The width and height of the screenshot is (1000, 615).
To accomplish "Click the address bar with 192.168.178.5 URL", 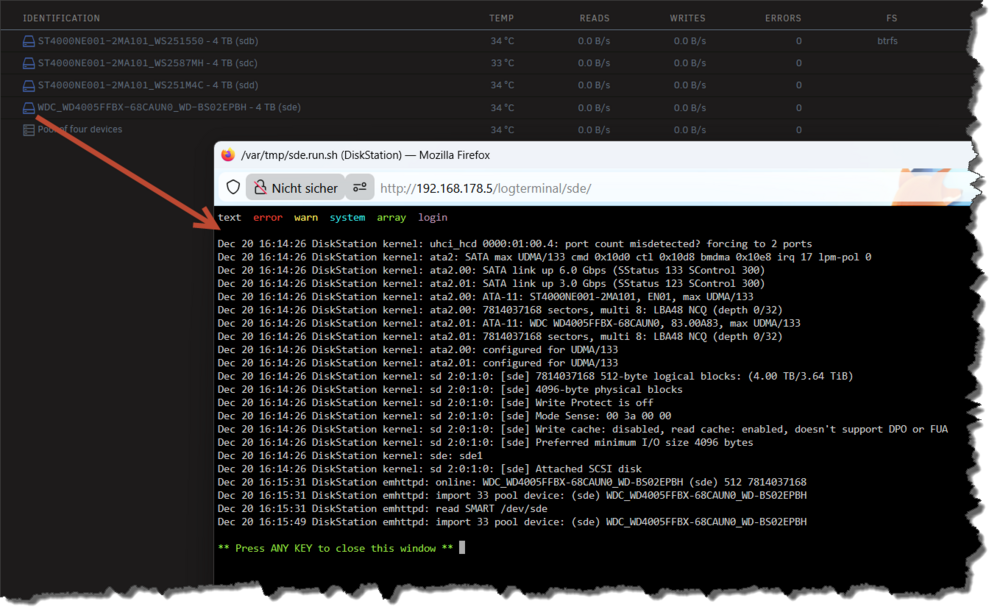I will (485, 188).
